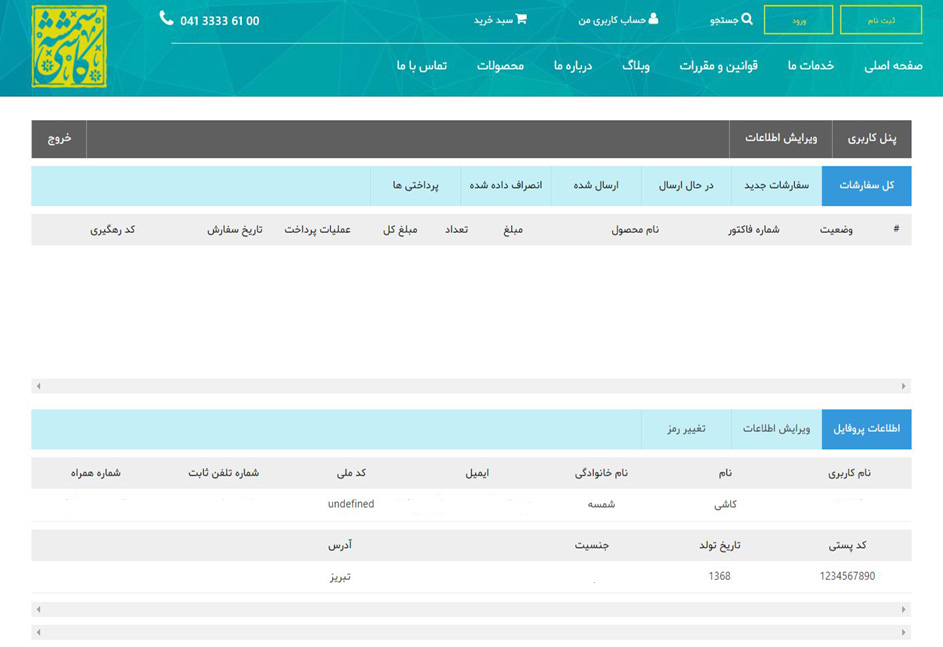Click the orders table left scroll arrow

38,386
